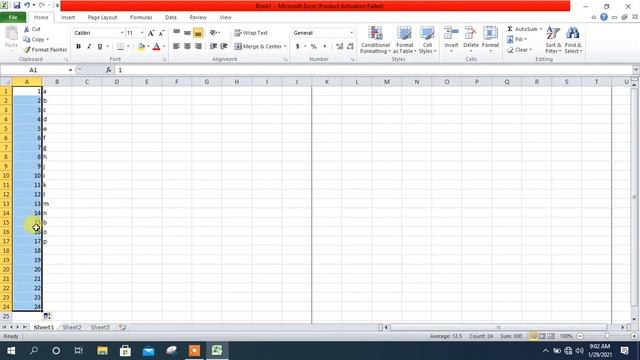Toggle Bottom Align vertical alignment
640x360 pixels.
tap(198, 33)
